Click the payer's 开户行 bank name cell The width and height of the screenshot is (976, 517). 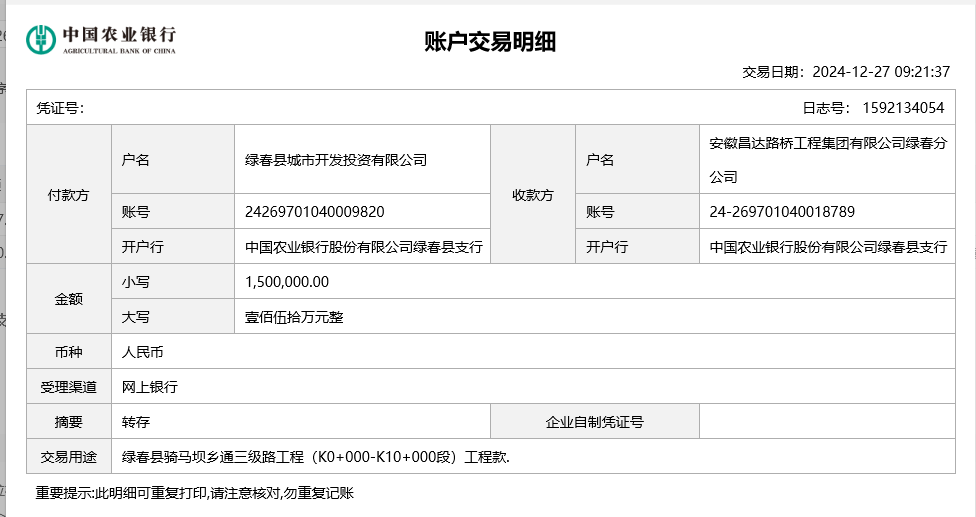[x=364, y=247]
